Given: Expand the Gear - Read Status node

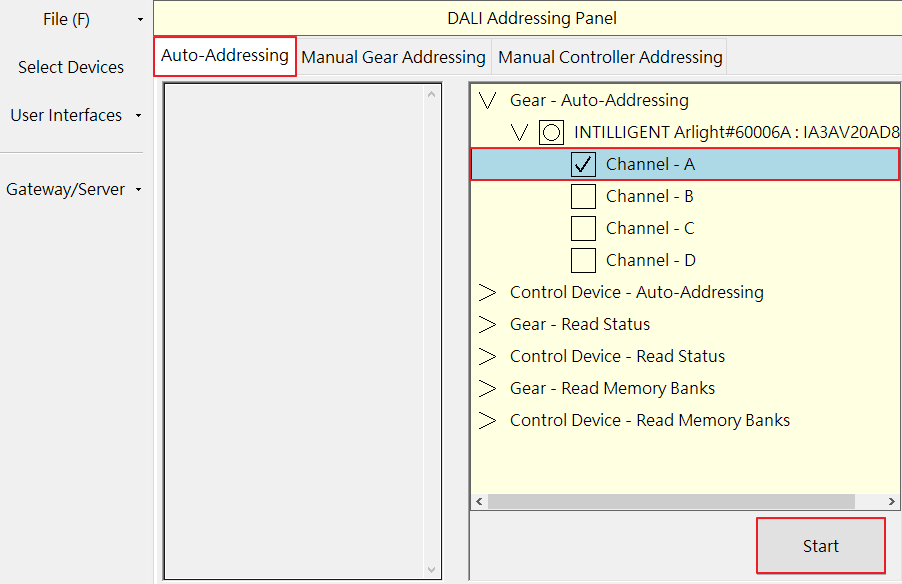Looking at the screenshot, I should click(x=488, y=324).
